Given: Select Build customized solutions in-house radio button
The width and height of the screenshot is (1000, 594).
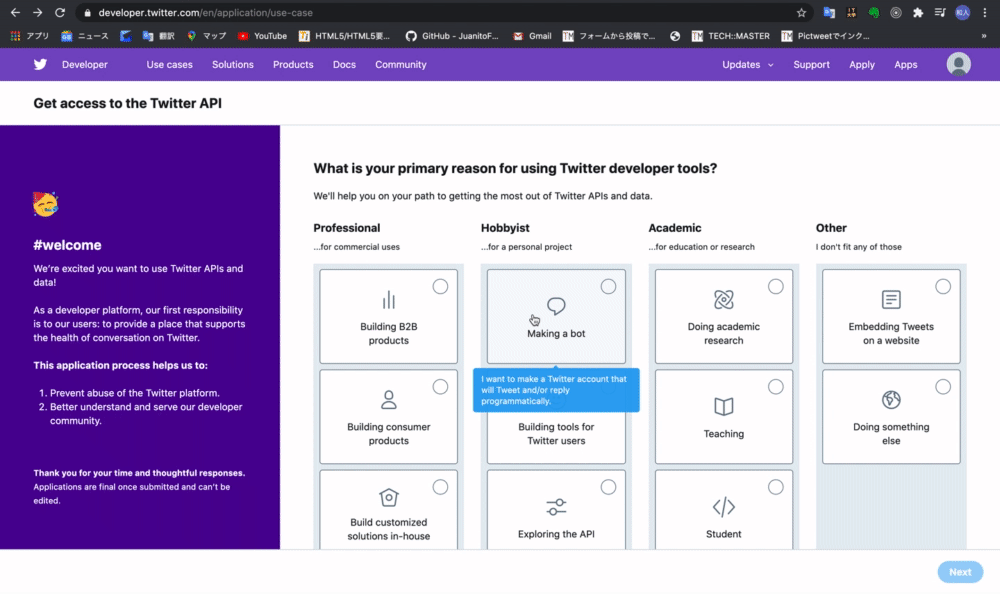Looking at the screenshot, I should (x=440, y=487).
